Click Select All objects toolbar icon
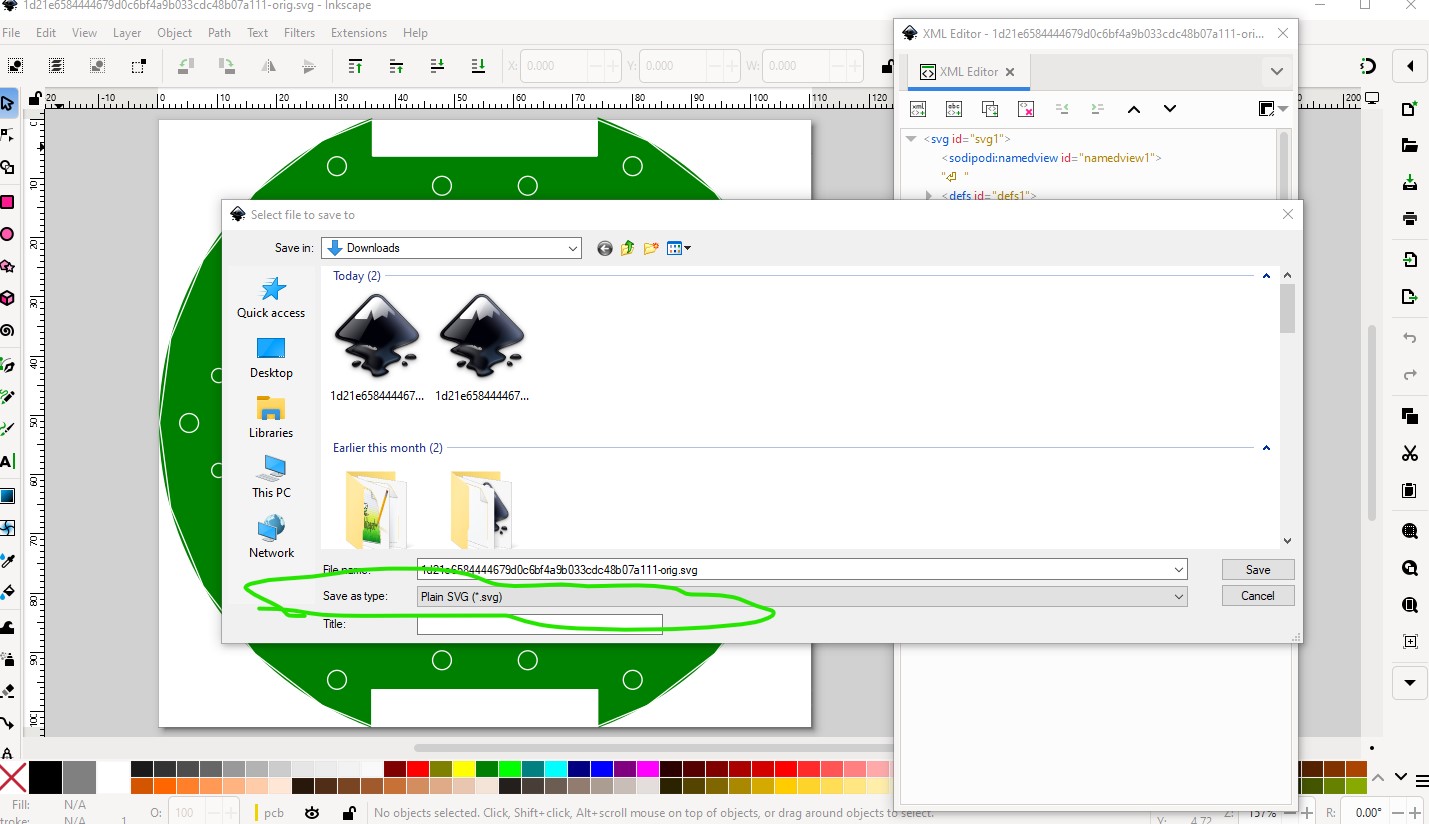The image size is (1429, 824). [16, 66]
